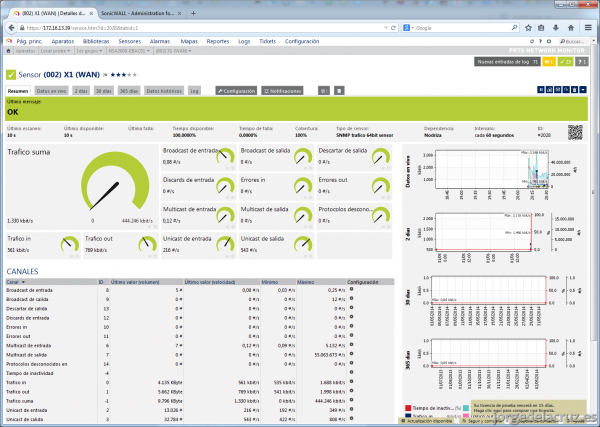Screen dimensions: 600x427
Task: Click the gray unknown-sensors badge
Action: click(582, 62)
